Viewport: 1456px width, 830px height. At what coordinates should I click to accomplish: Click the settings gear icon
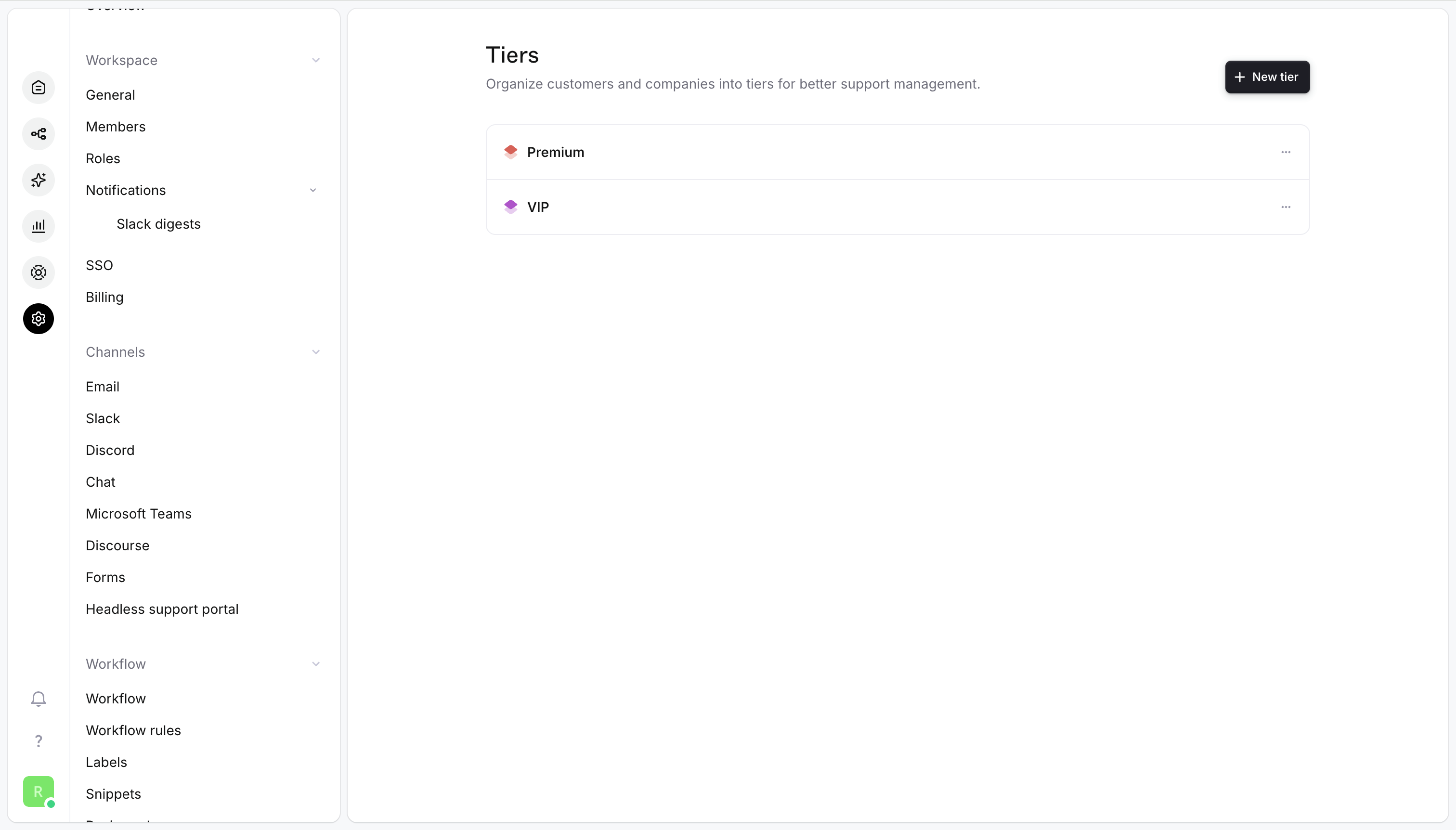tap(38, 319)
